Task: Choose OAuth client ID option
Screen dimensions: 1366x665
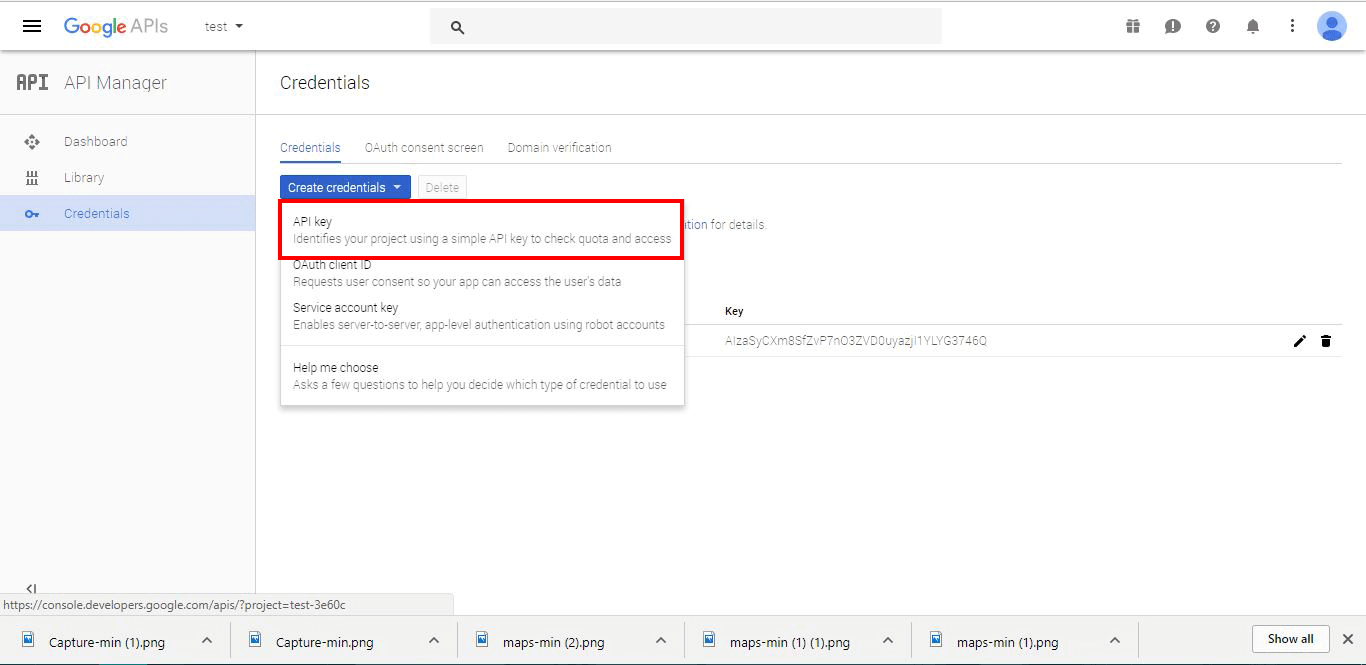Action: [482, 273]
